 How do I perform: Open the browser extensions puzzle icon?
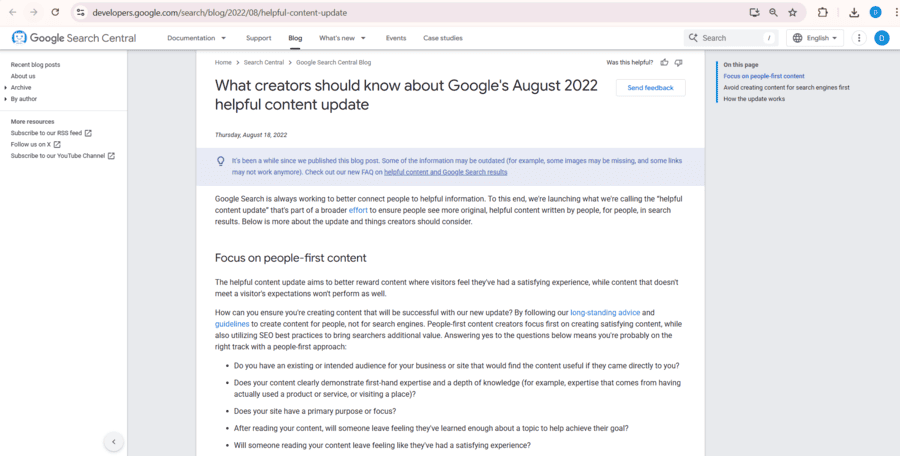(823, 12)
